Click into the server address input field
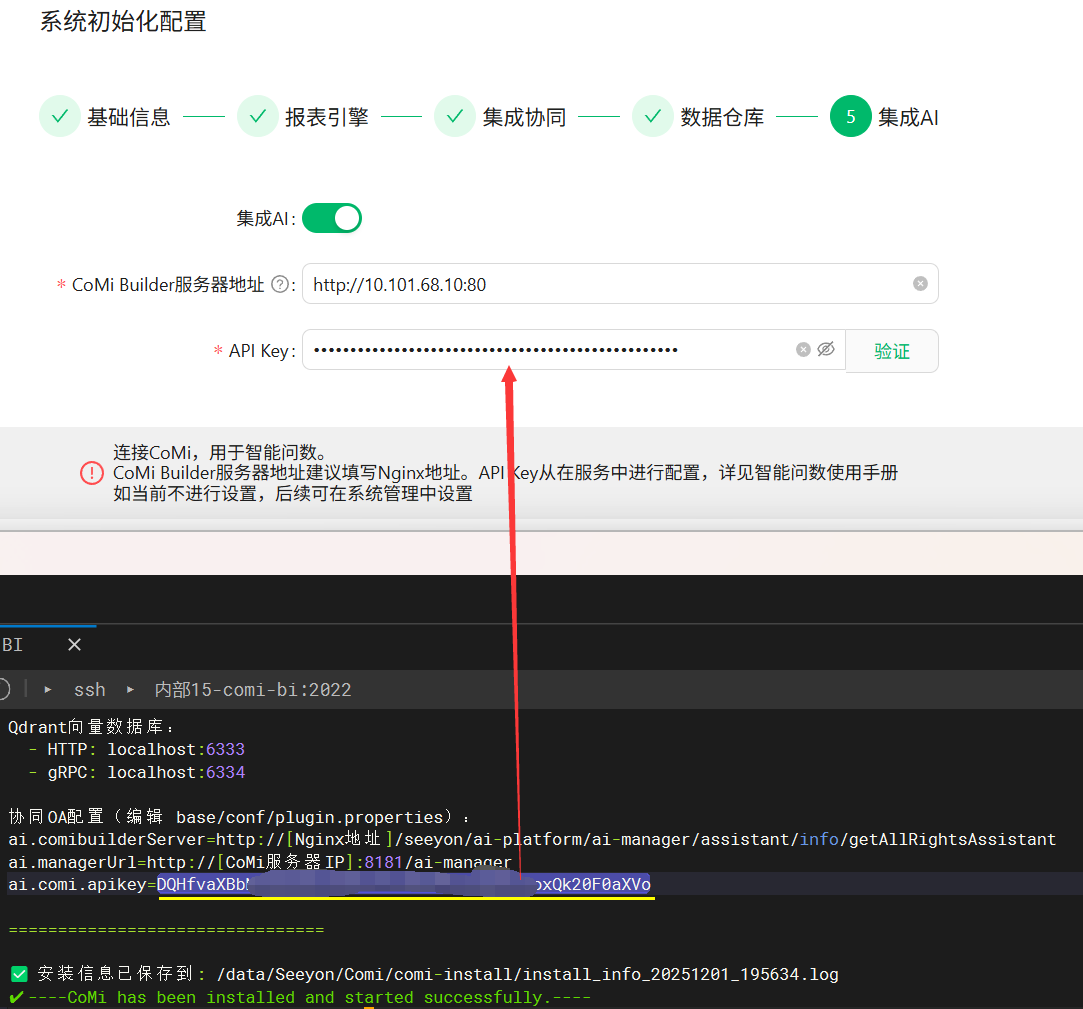 point(600,285)
